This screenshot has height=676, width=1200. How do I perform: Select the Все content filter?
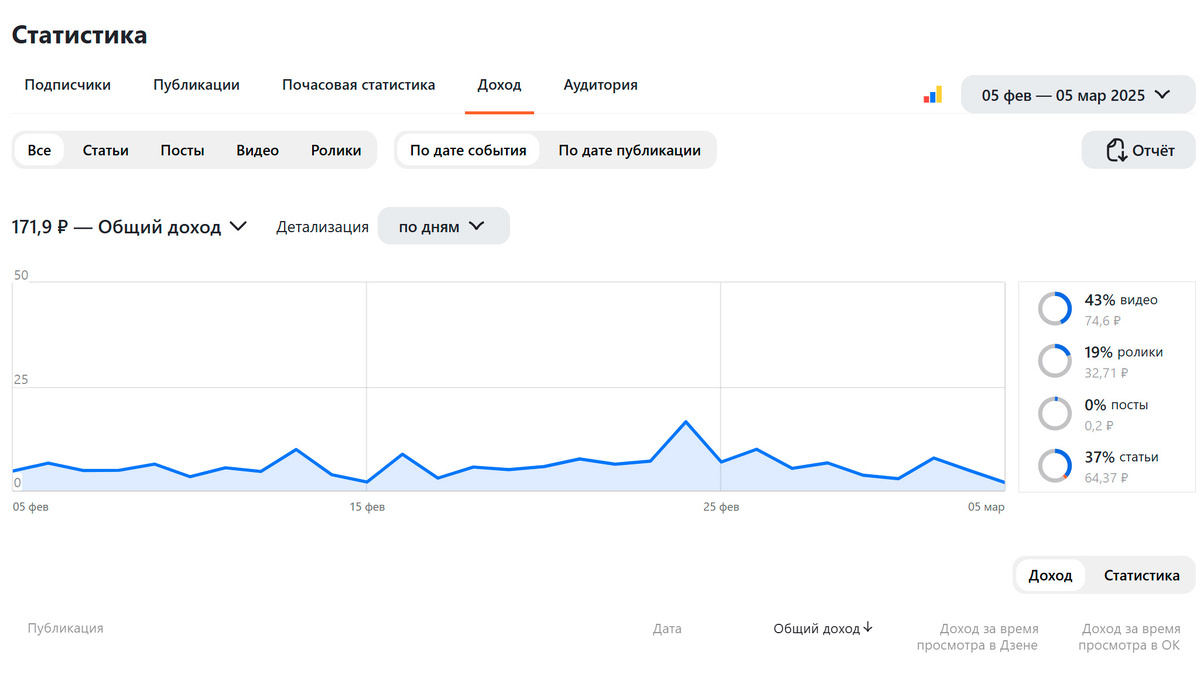pyautogui.click(x=39, y=150)
